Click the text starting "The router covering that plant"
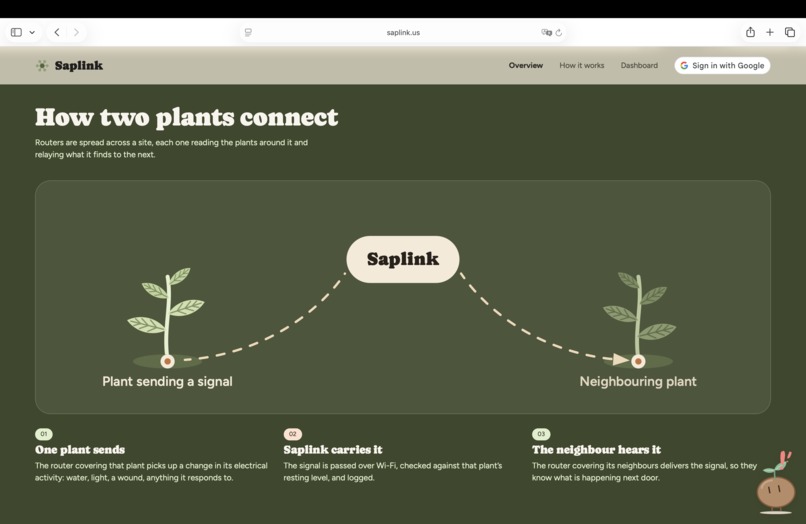The image size is (806, 524). (x=151, y=472)
